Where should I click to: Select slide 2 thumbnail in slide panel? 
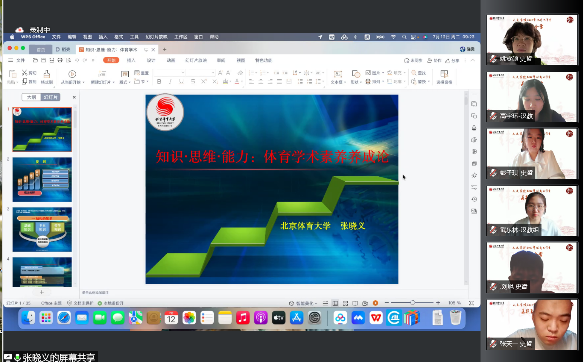tap(42, 180)
